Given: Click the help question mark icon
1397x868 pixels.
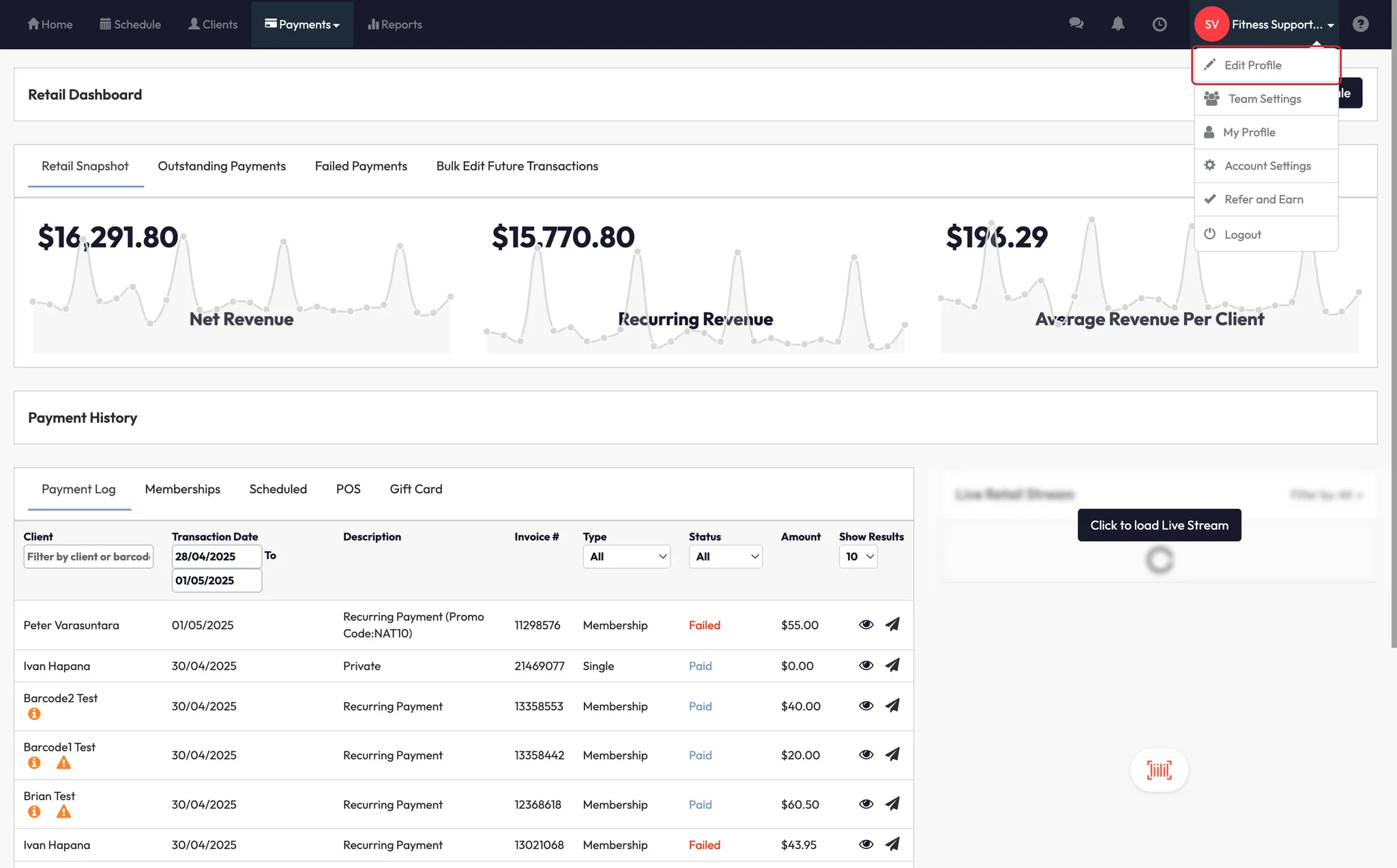Looking at the screenshot, I should point(1360,24).
